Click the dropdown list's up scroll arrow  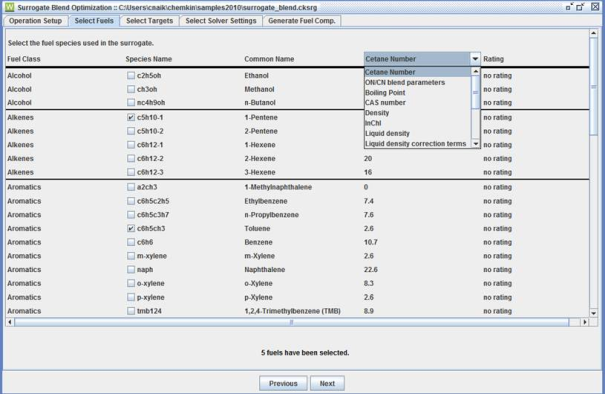(x=476, y=71)
